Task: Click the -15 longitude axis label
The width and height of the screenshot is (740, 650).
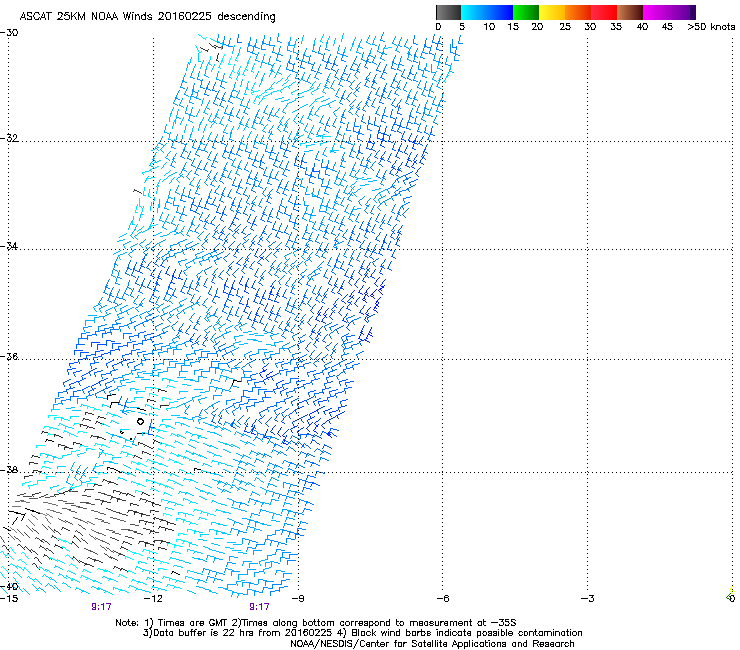Action: pos(9,599)
